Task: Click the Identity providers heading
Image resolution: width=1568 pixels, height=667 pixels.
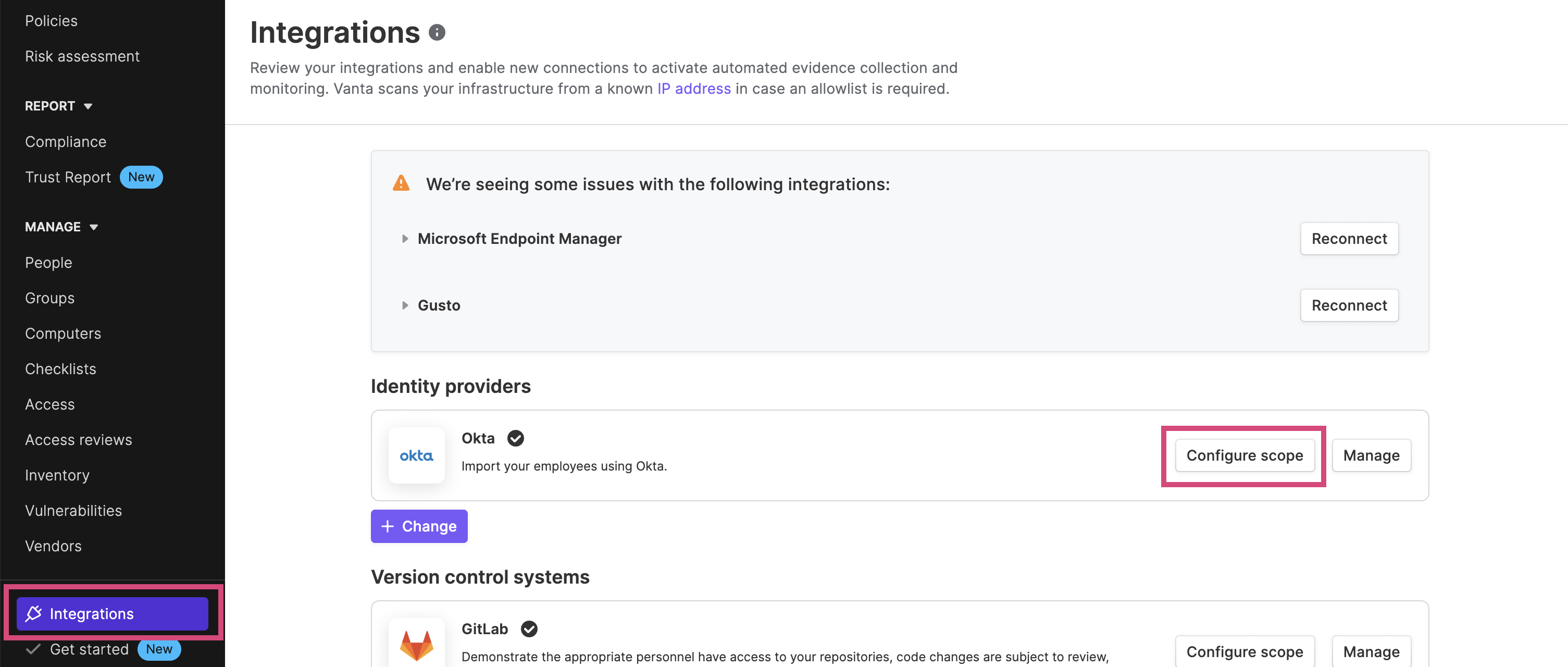Action: pyautogui.click(x=451, y=386)
